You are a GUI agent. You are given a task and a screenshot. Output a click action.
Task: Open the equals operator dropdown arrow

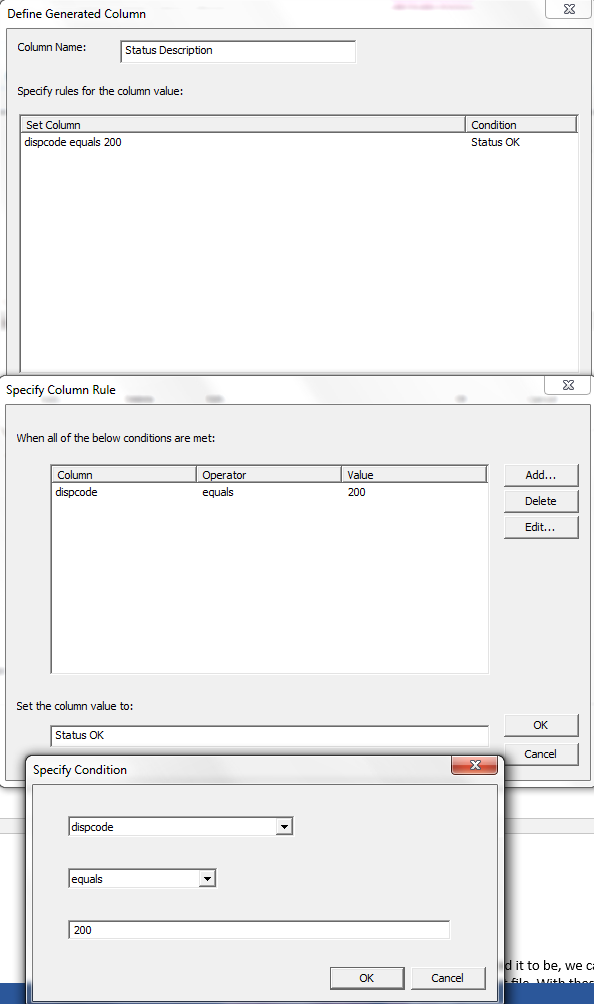point(207,878)
